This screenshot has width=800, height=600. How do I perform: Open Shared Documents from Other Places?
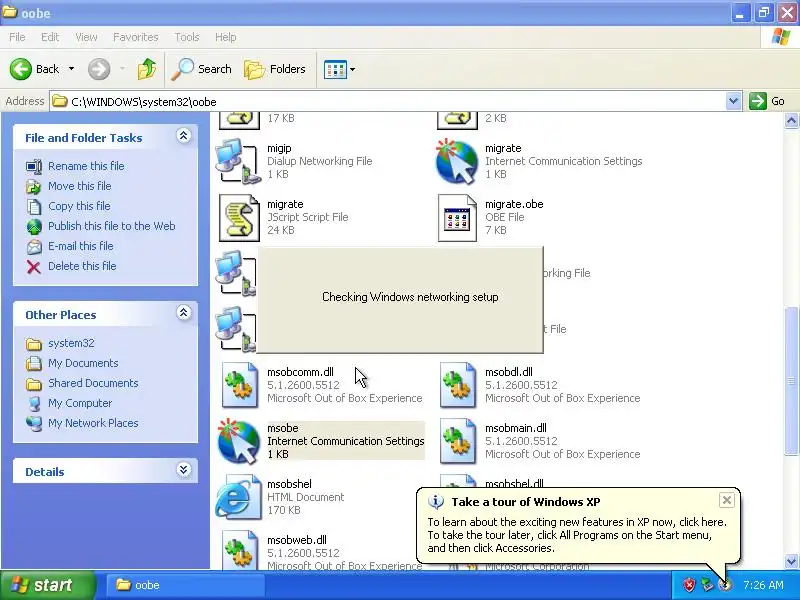[93, 383]
